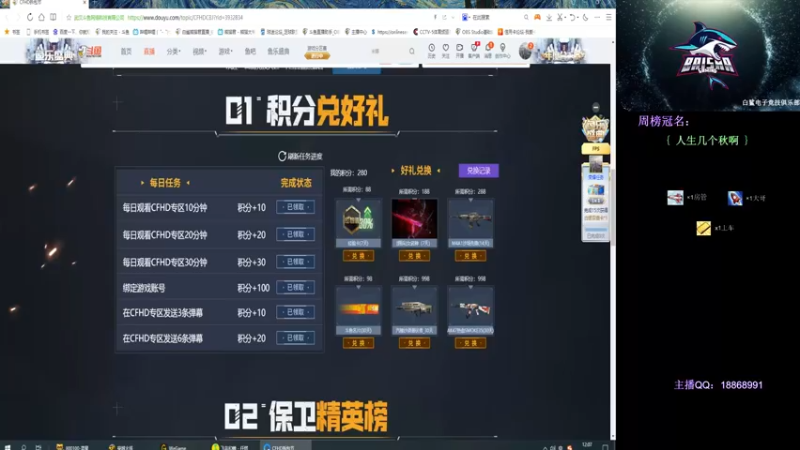Open the purple 兑换记录 button
Screen dimensions: 800x450
(x=479, y=171)
